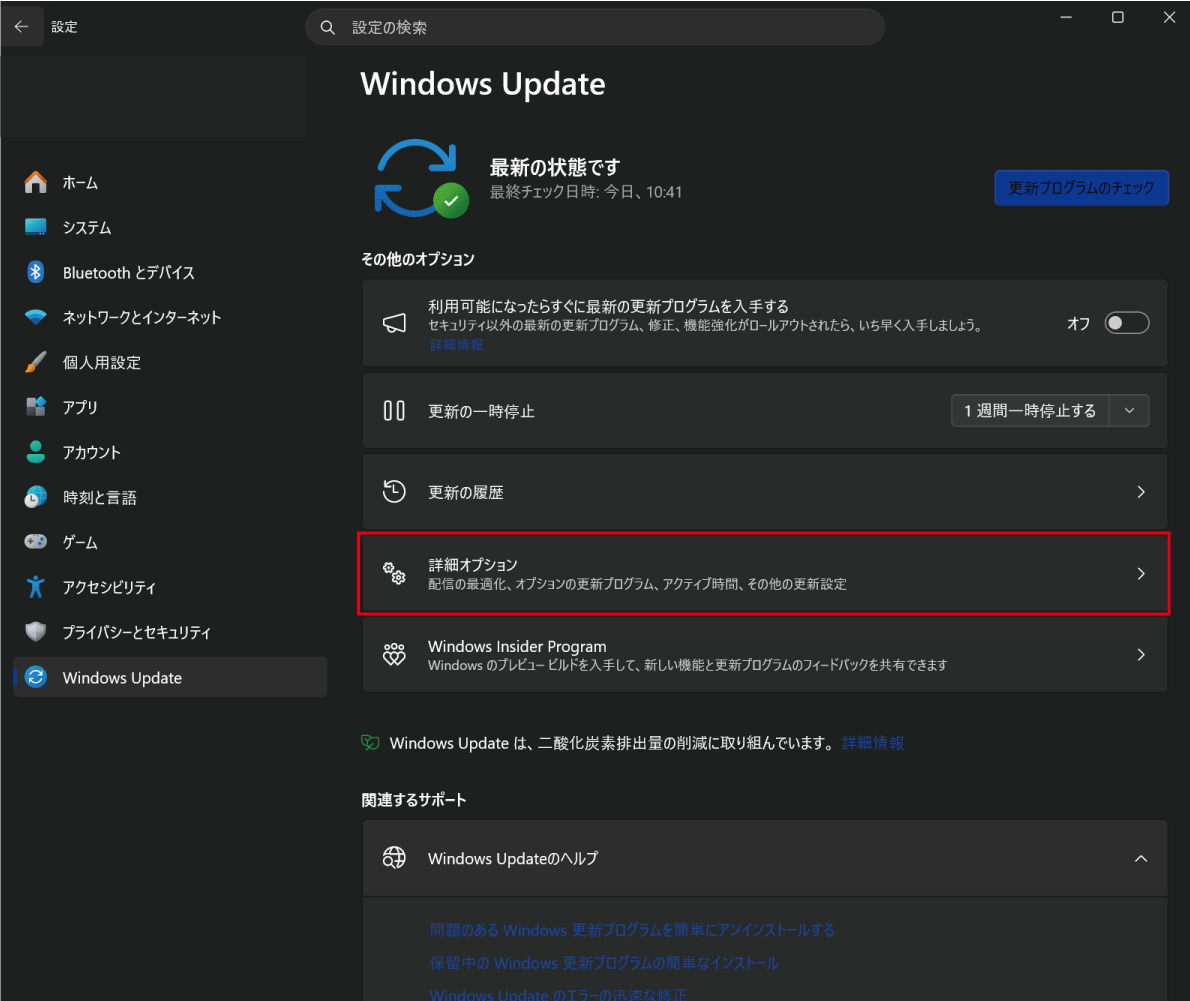Click the back arrow in the title bar
Image resolution: width=1190 pixels, height=1001 pixels.
point(21,27)
